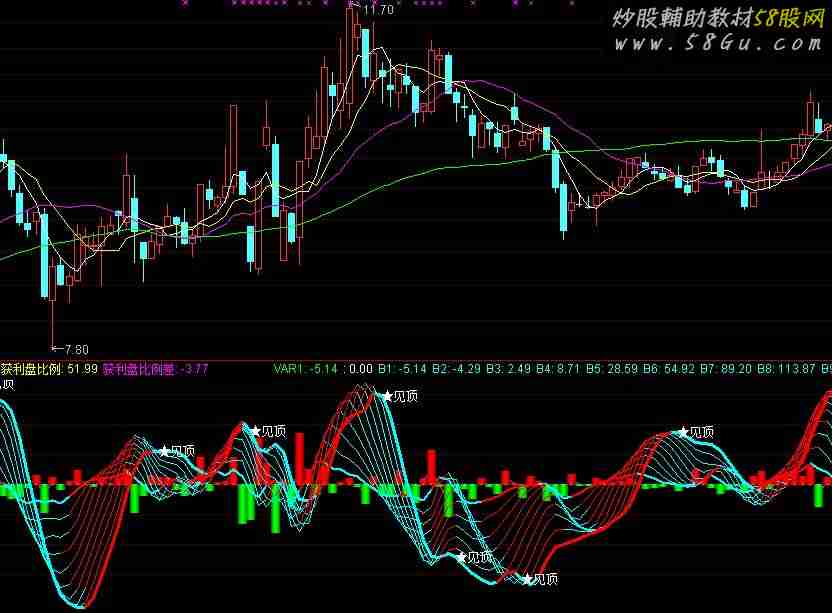The width and height of the screenshot is (832, 613).
Task: Click the 11.70 high price label
Action: click(x=378, y=10)
